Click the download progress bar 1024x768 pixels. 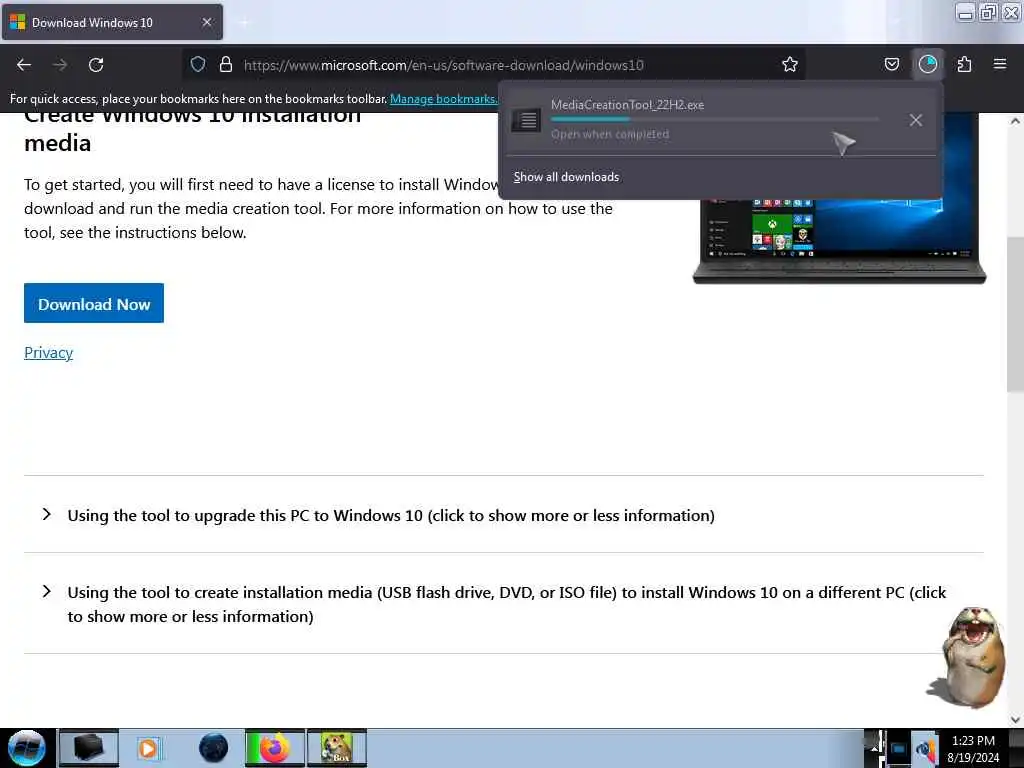click(x=714, y=120)
